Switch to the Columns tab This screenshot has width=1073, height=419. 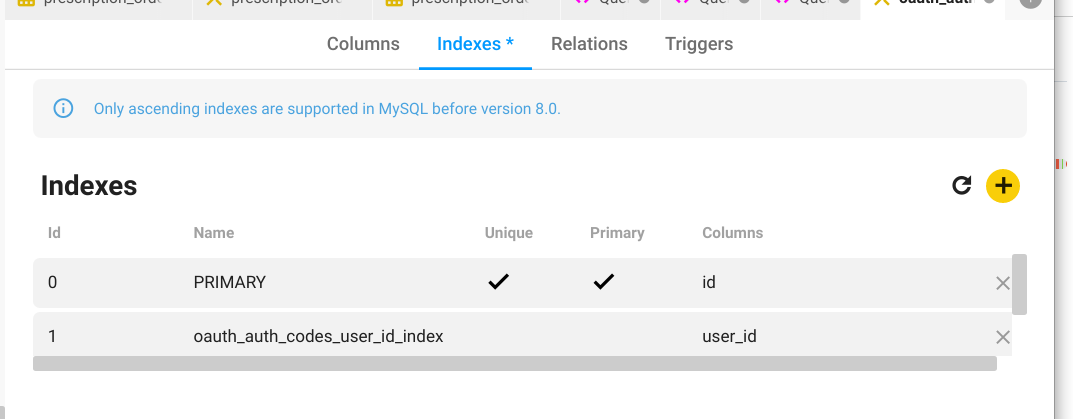pos(363,44)
